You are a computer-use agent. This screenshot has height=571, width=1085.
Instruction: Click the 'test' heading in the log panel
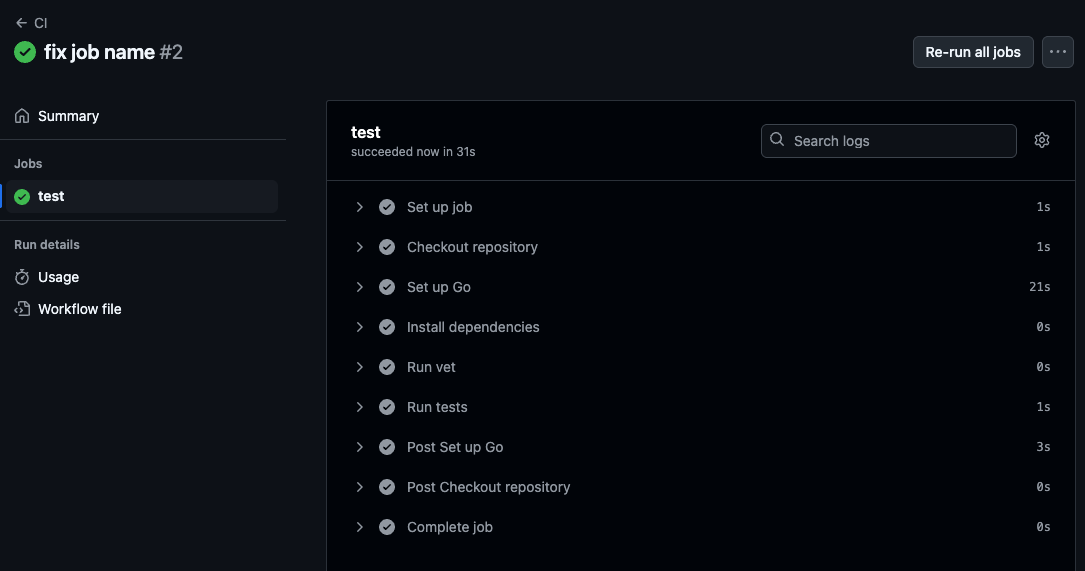[x=365, y=132]
